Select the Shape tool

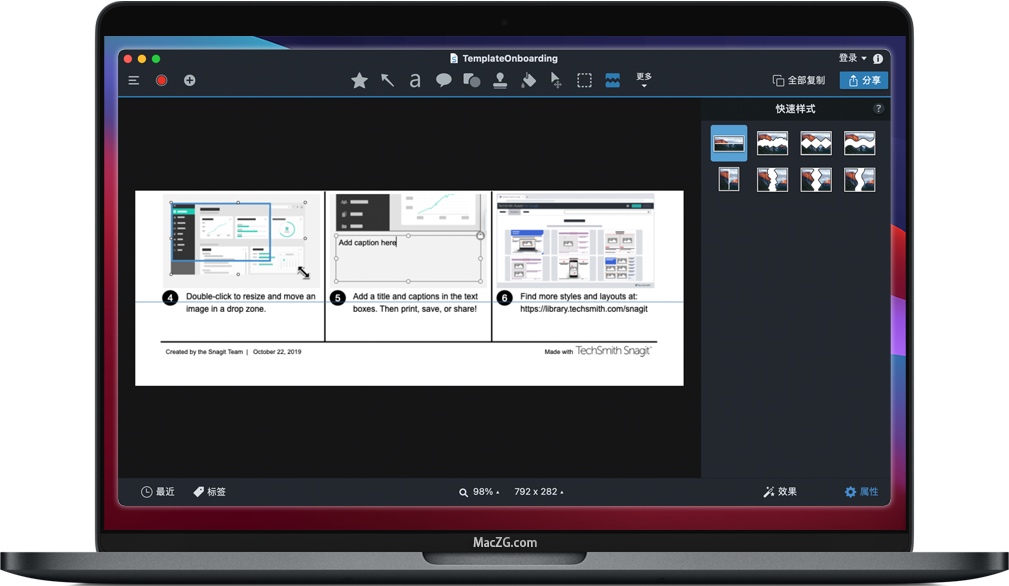pos(470,80)
